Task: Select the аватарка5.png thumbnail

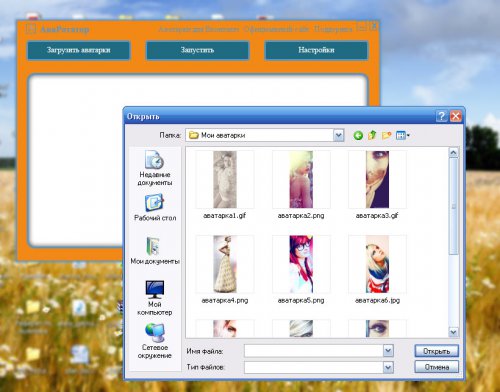Action: click(x=301, y=264)
